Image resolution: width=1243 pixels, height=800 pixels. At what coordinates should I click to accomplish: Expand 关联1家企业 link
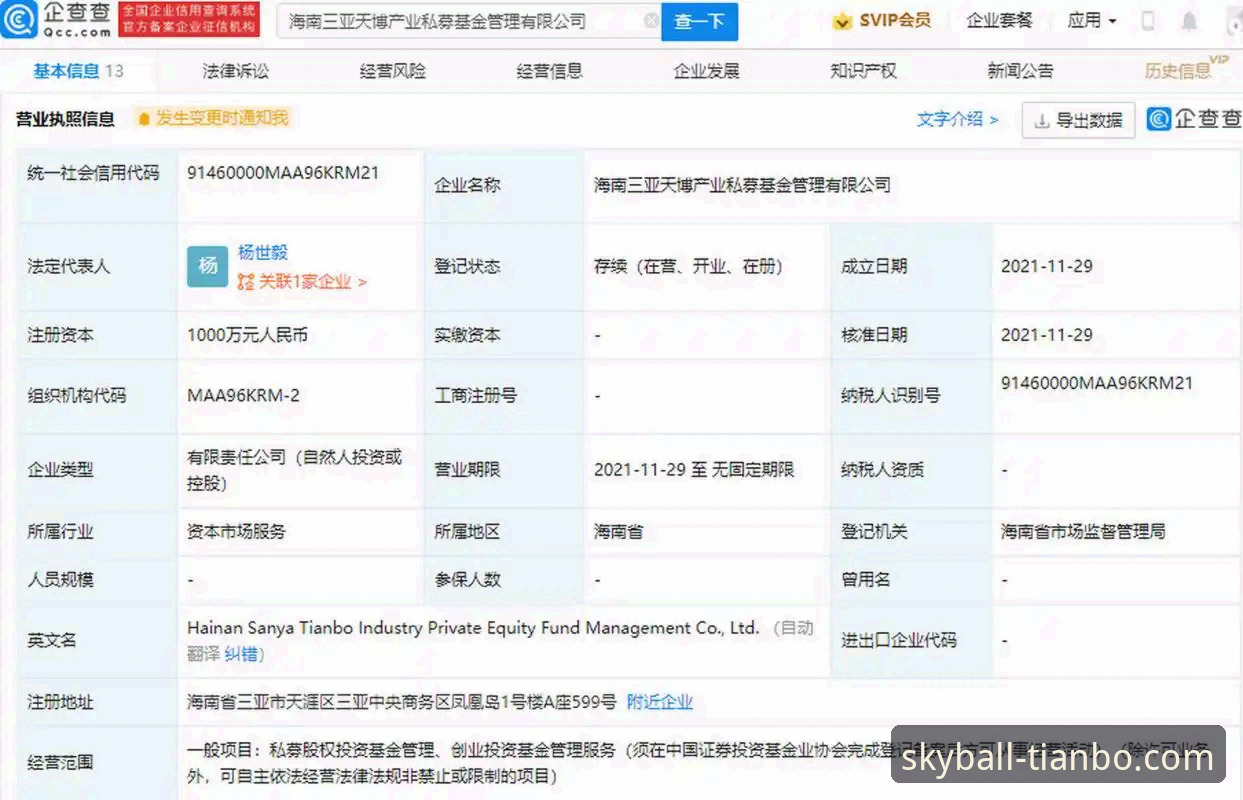click(x=302, y=282)
